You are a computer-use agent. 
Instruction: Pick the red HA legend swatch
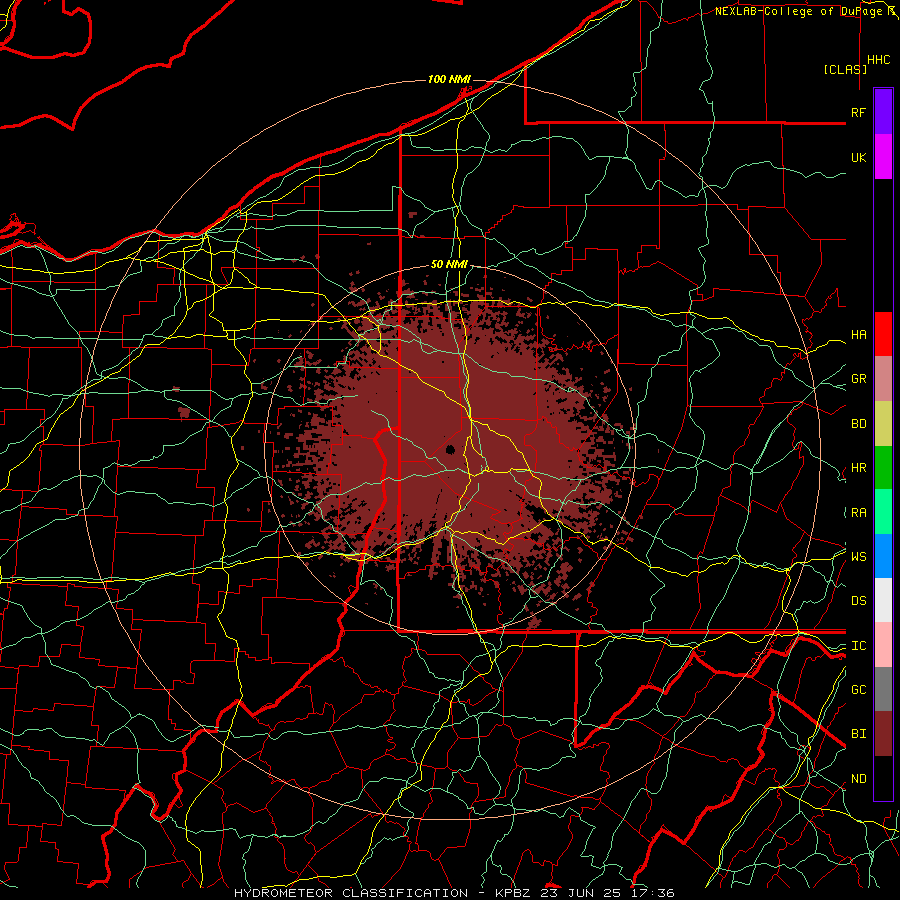point(883,334)
